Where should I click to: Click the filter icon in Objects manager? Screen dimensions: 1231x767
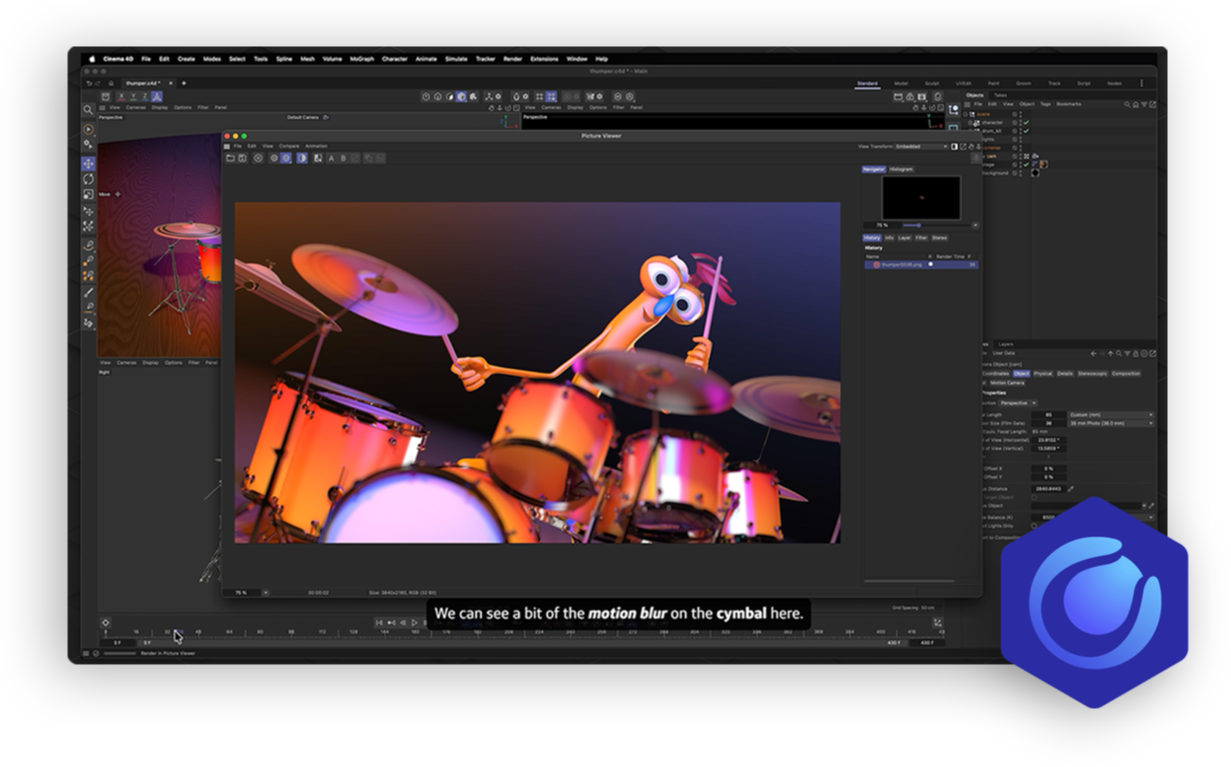click(1144, 104)
